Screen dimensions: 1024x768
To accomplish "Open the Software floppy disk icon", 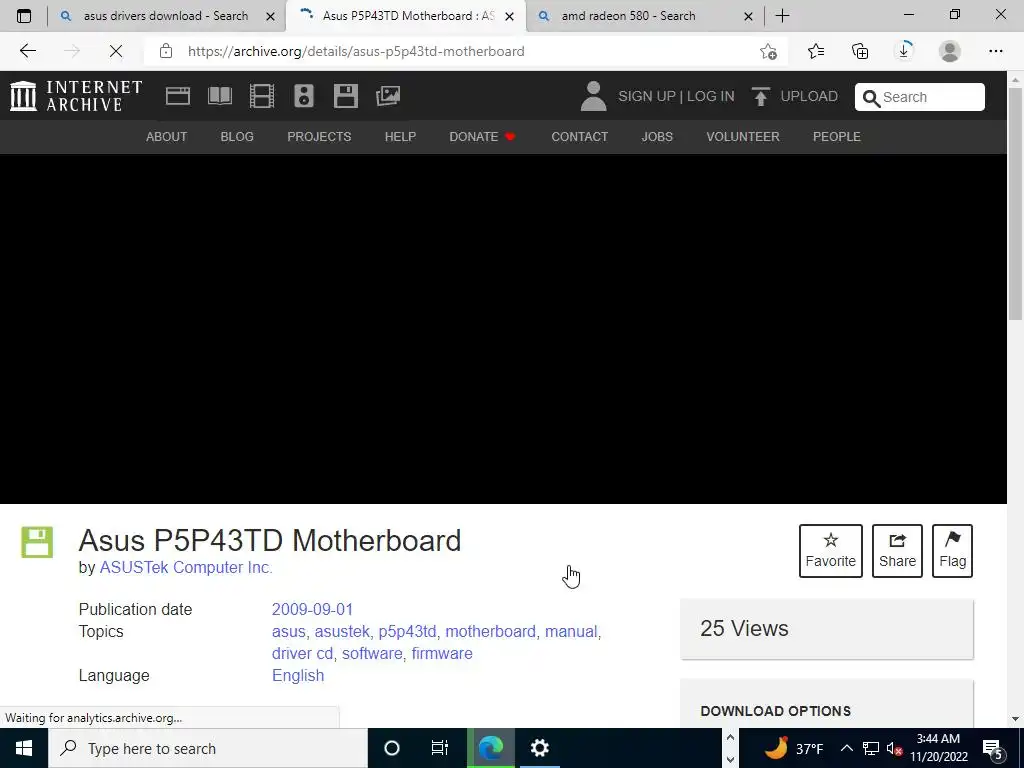I will click(345, 96).
